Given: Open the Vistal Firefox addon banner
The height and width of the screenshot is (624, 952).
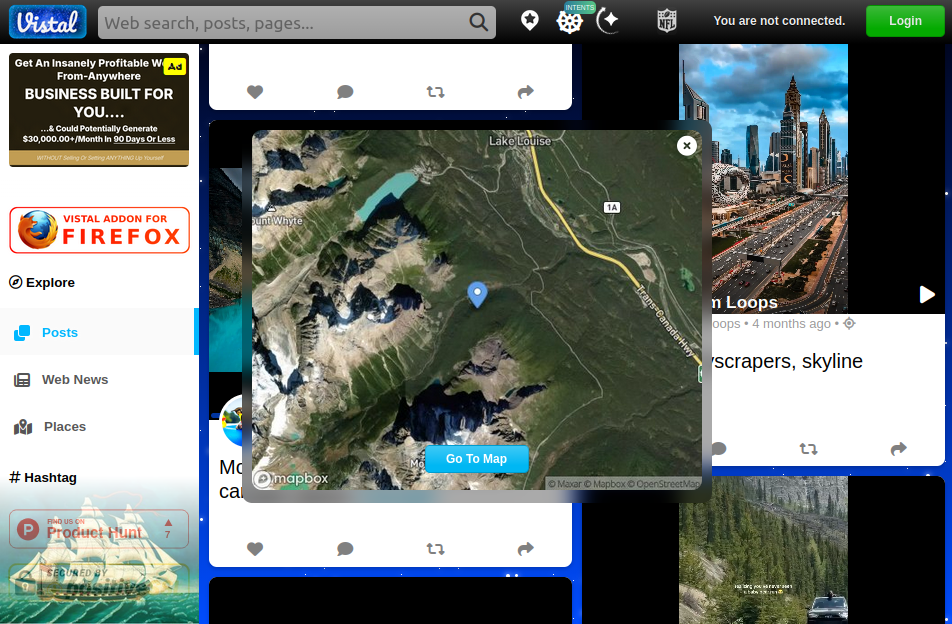Looking at the screenshot, I should point(99,229).
